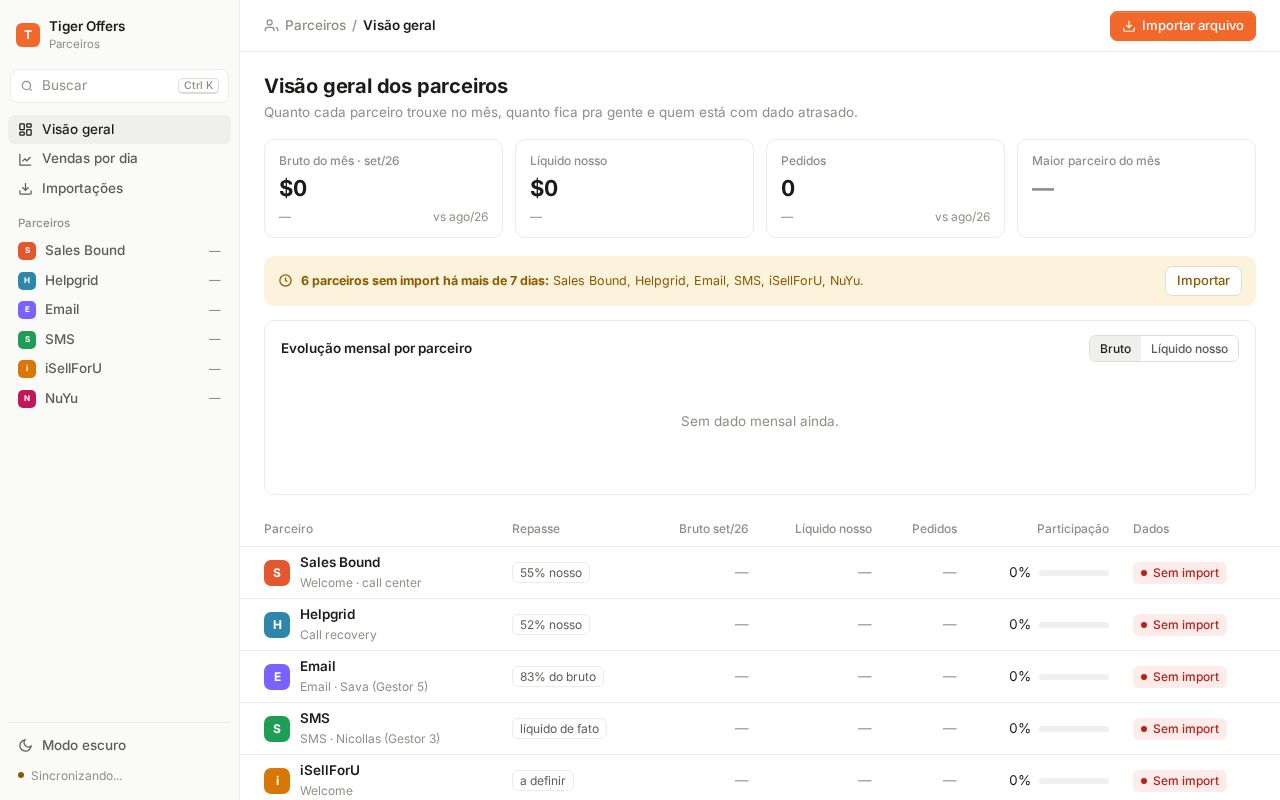Click the Buscar search field
Viewport: 1280px width, 800px height.
coord(119,86)
